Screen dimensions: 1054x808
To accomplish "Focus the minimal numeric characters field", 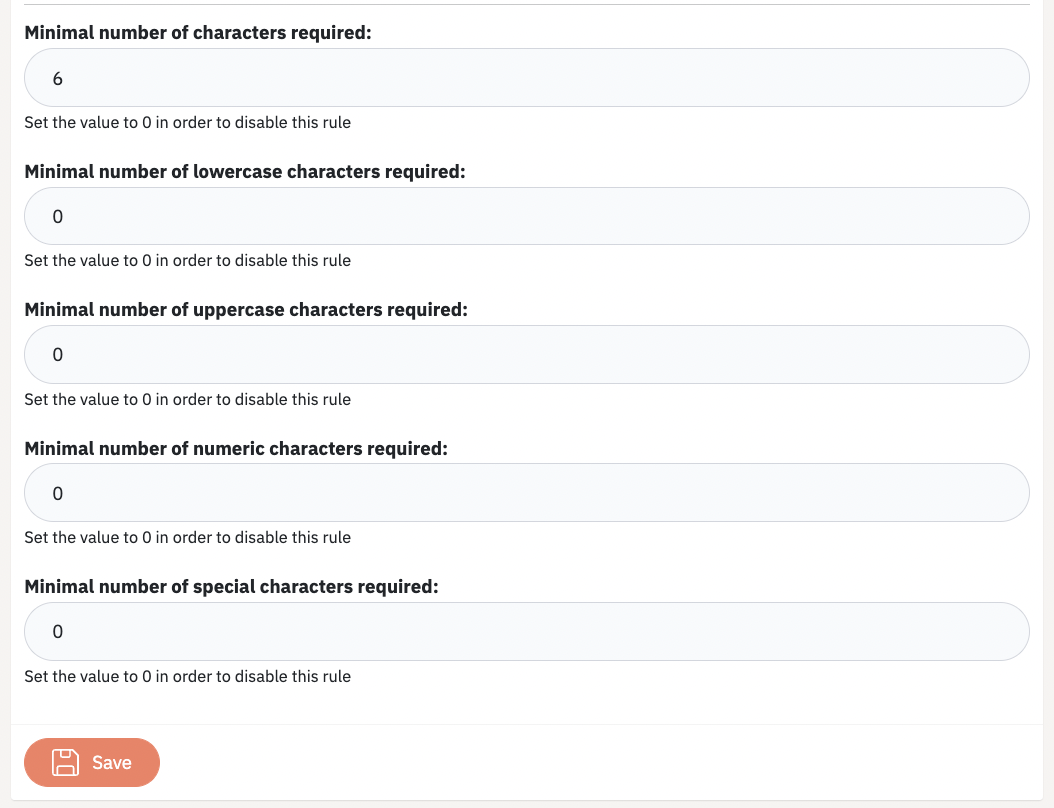I will pyautogui.click(x=527, y=493).
